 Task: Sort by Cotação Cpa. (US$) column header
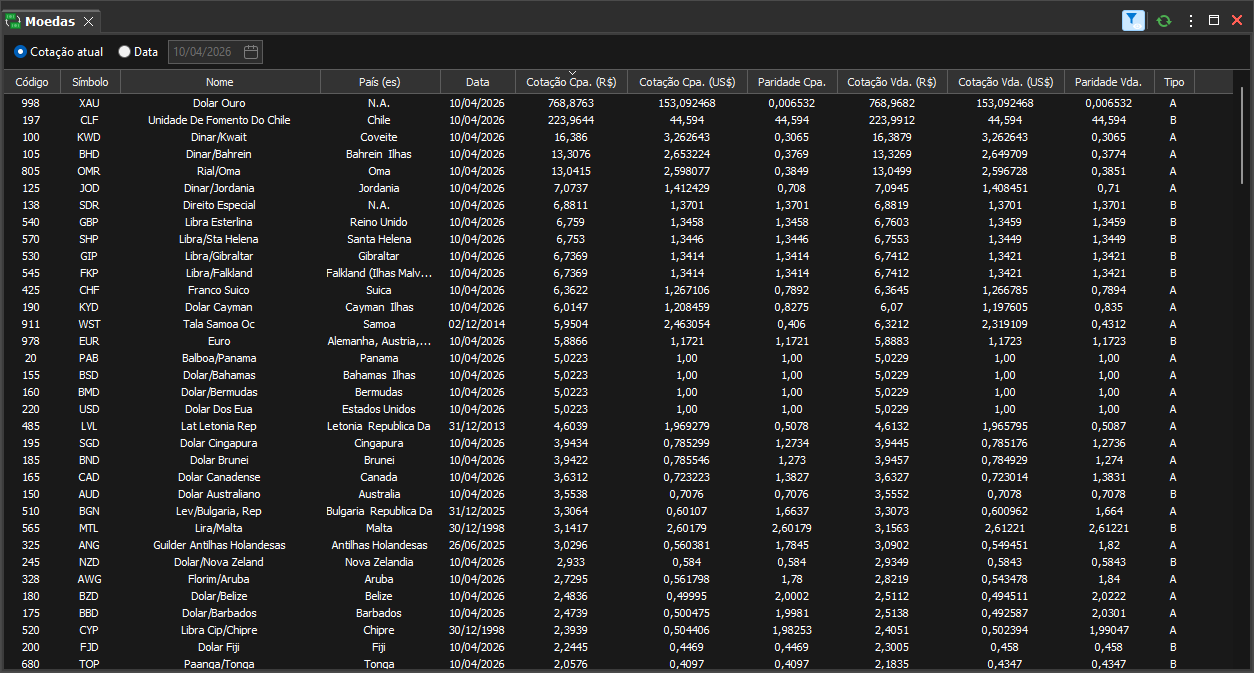pos(687,82)
